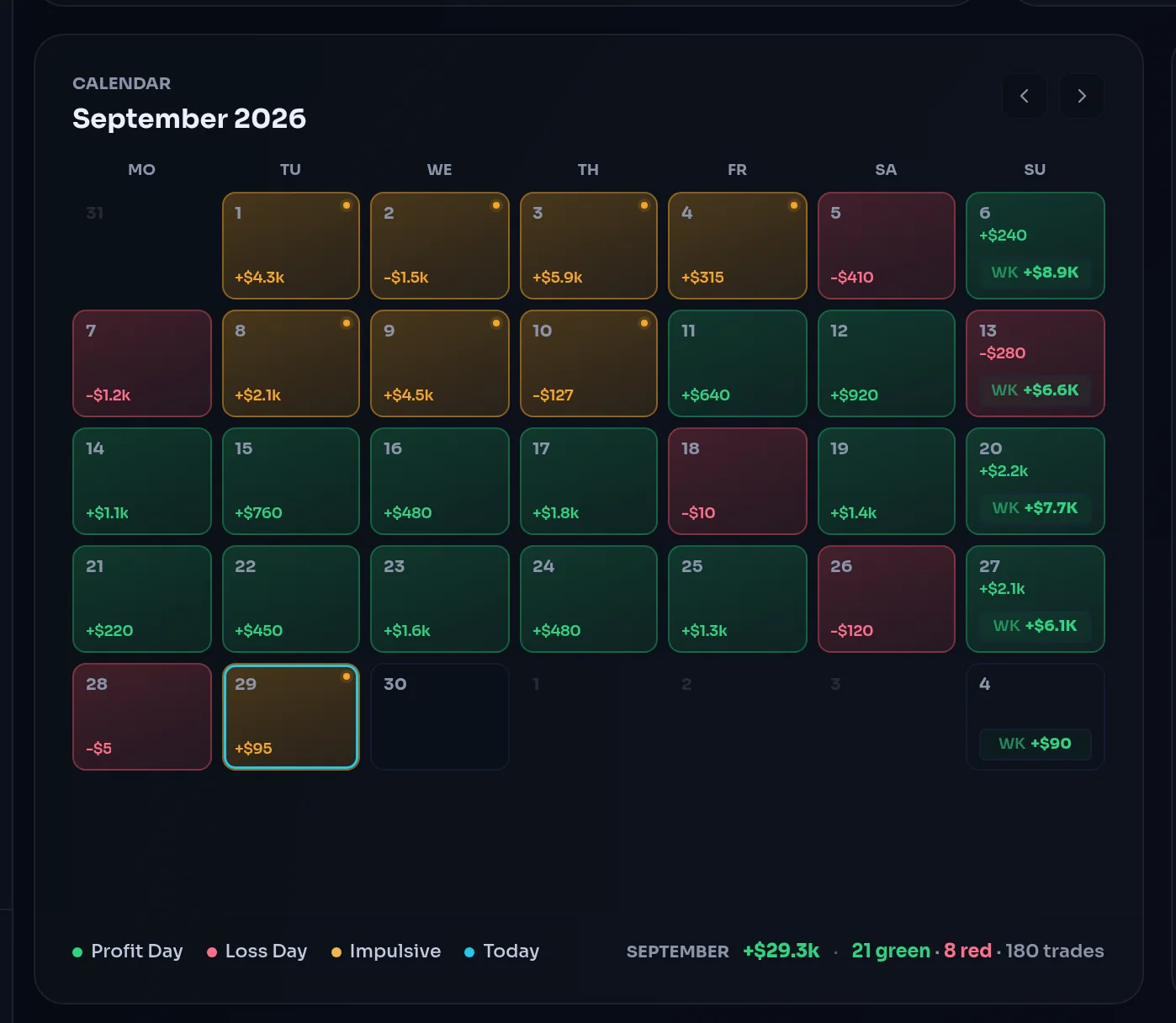The width and height of the screenshot is (1176, 1023).
Task: Open September 15 cell +$760
Action: tap(291, 481)
